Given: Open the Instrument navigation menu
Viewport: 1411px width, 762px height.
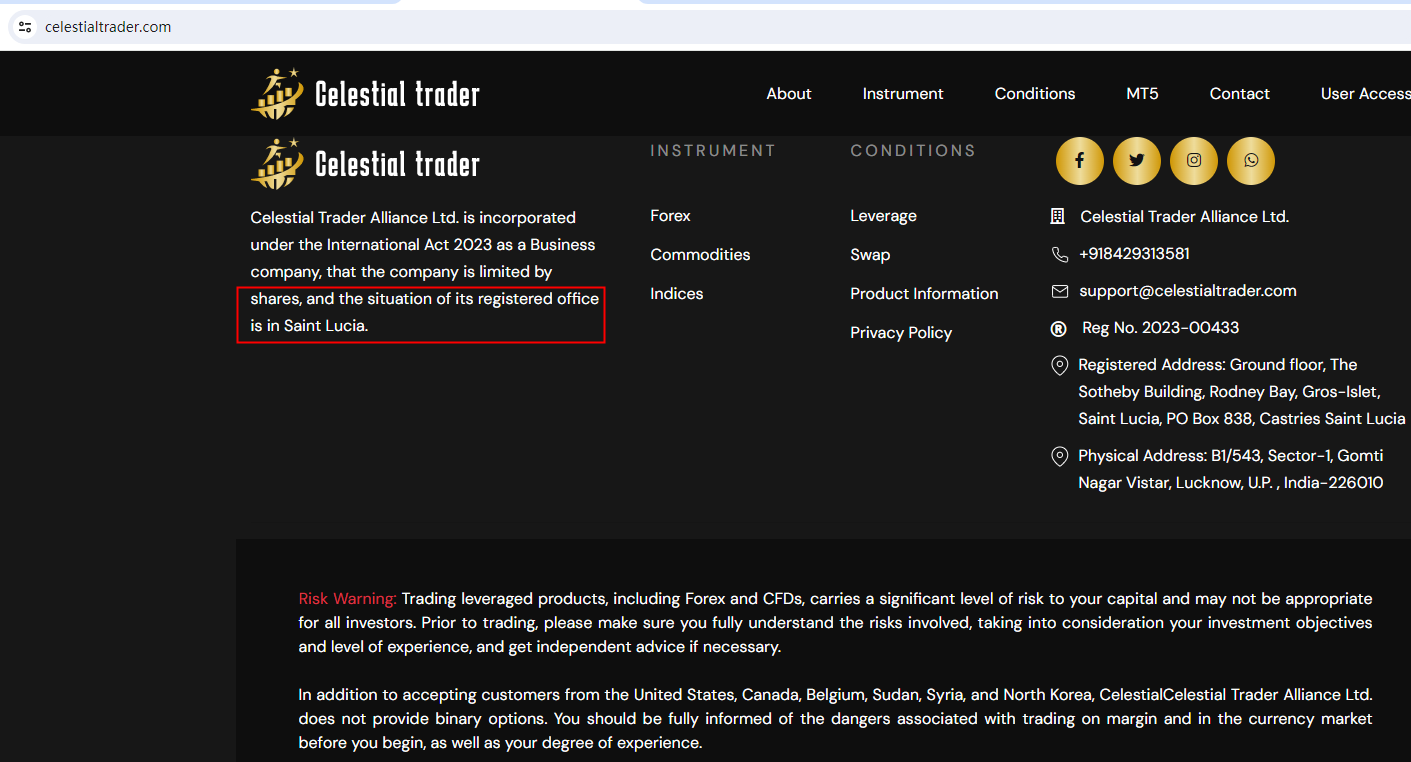Looking at the screenshot, I should click(902, 94).
